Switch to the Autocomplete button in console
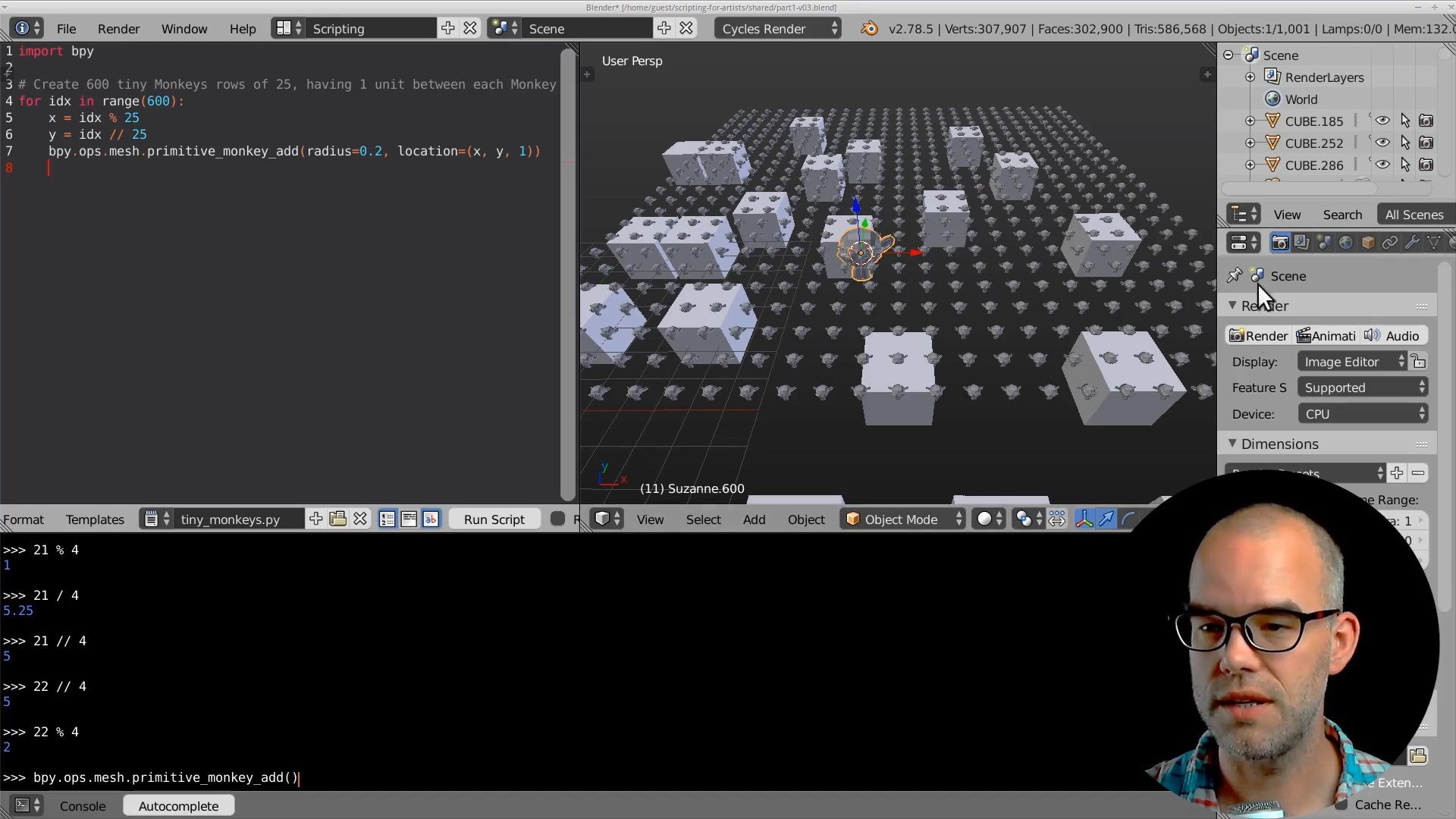This screenshot has width=1456, height=819. [x=178, y=806]
